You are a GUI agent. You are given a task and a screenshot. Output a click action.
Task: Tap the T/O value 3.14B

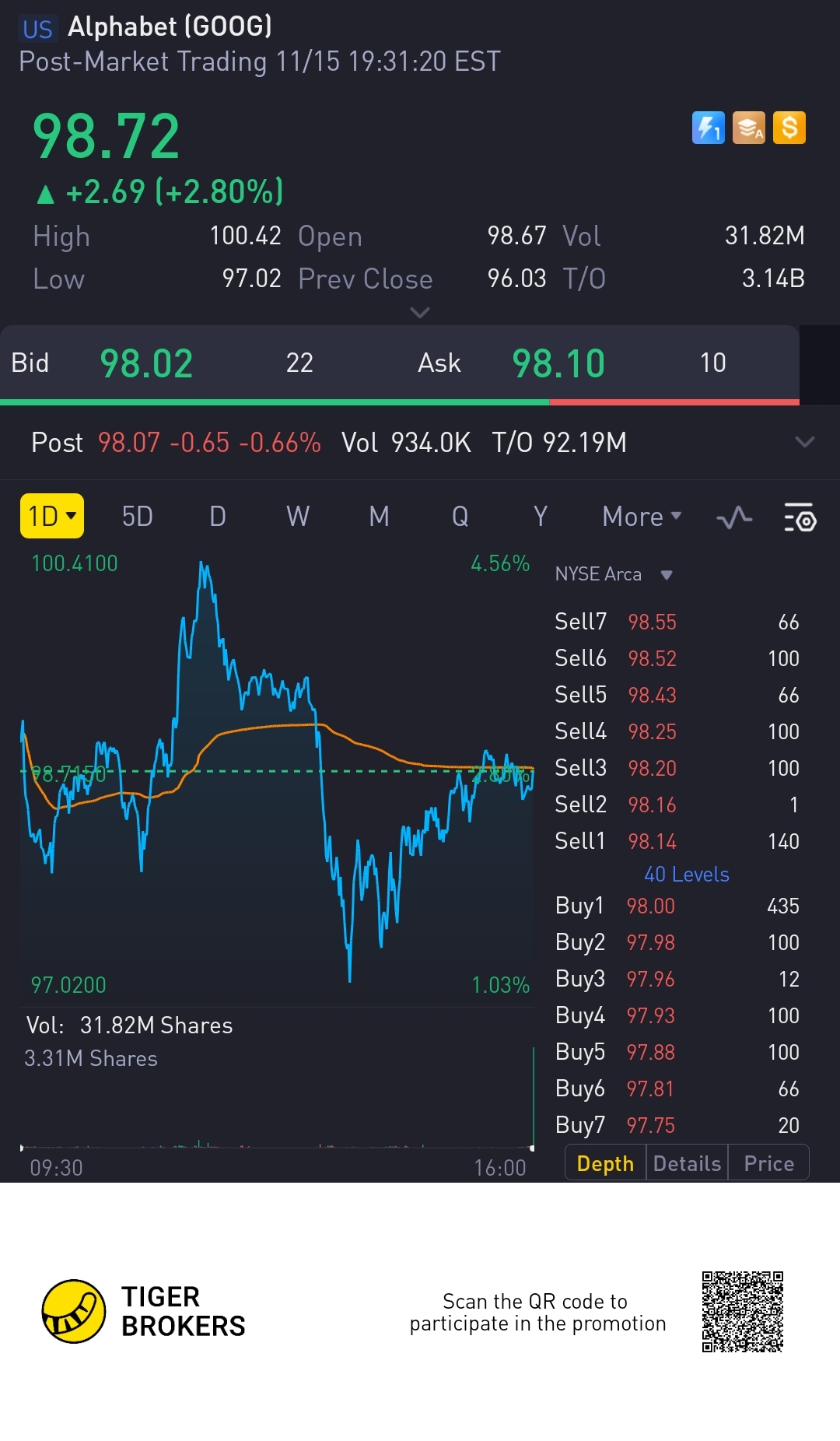pos(773,279)
